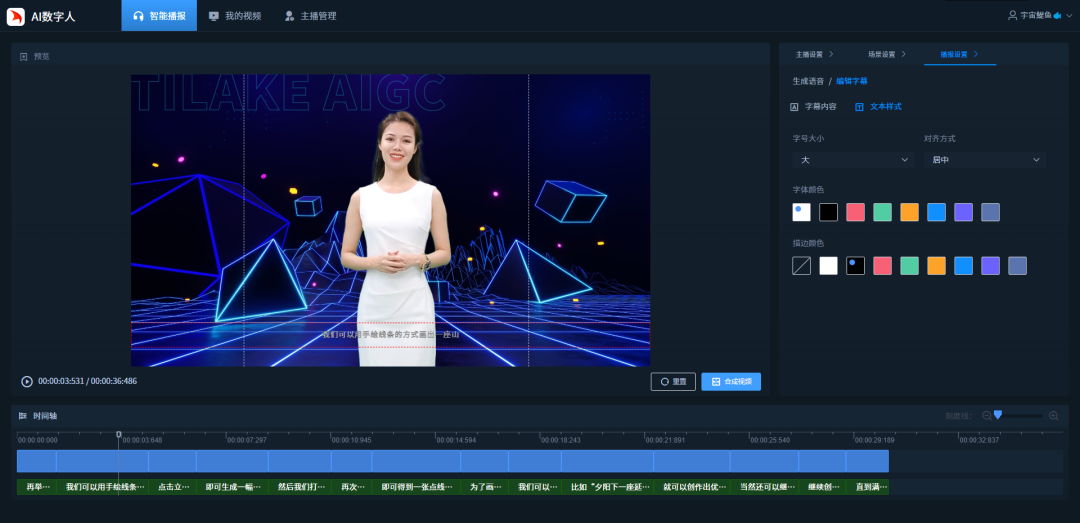Pick gray-blue font color swatch

pos(990,212)
